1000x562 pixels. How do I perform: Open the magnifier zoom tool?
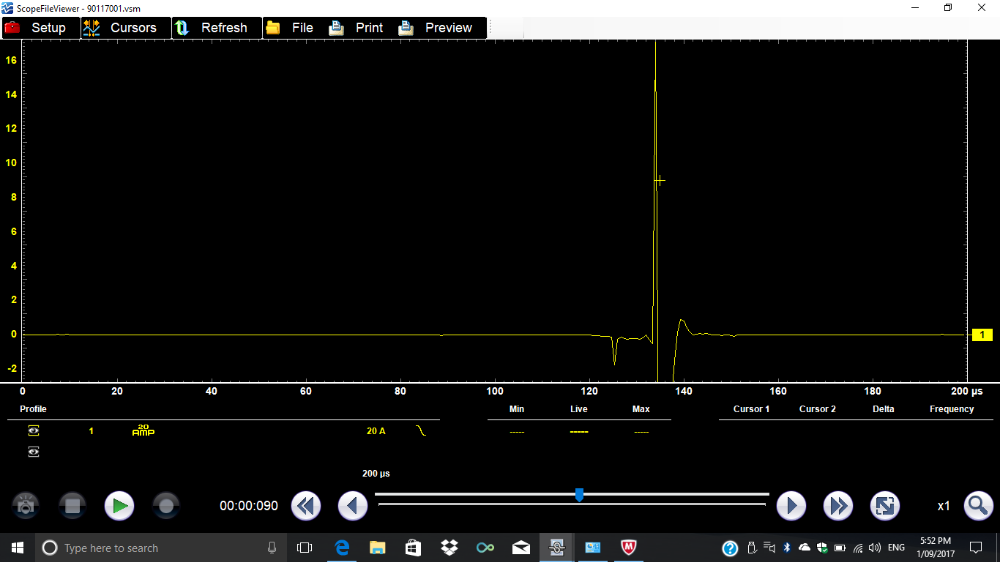(978, 506)
